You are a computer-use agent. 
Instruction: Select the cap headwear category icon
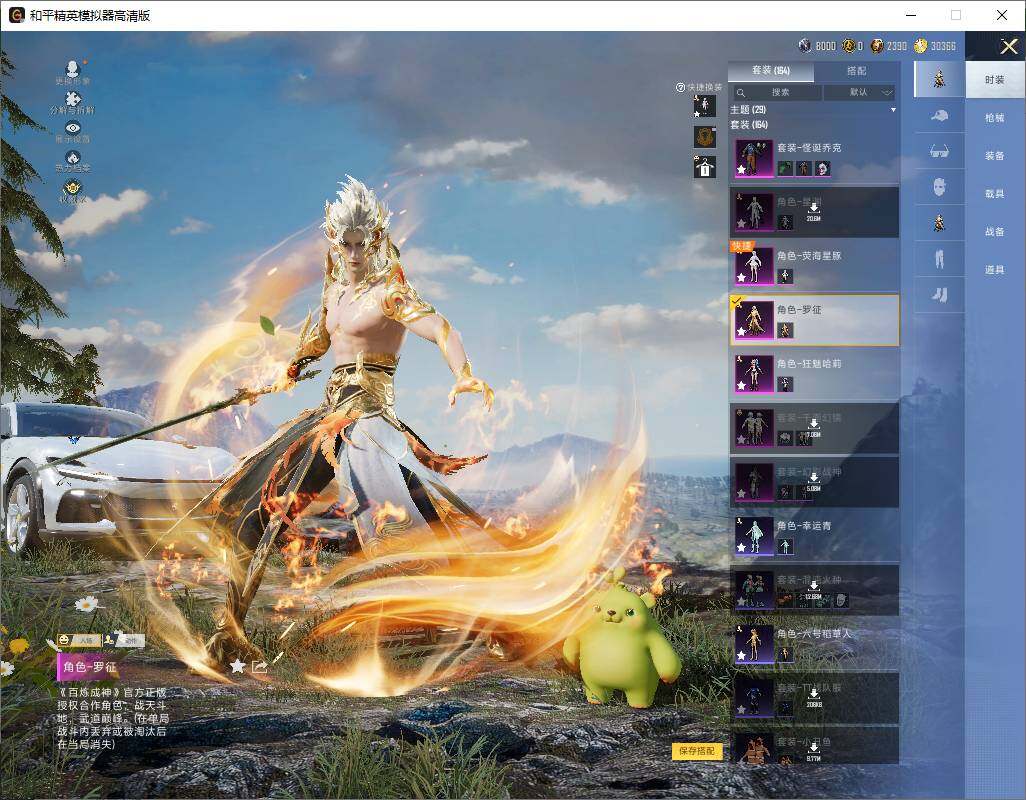pos(939,116)
